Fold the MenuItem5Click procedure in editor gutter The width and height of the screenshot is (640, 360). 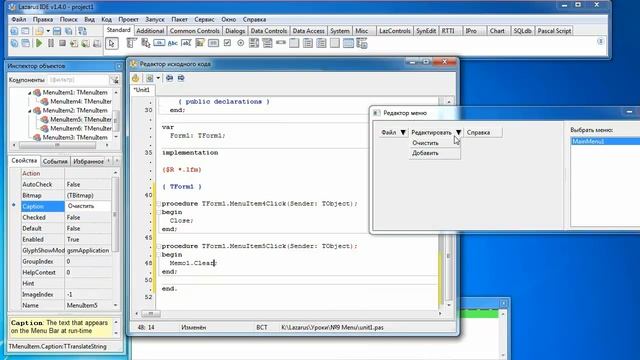[158, 246]
